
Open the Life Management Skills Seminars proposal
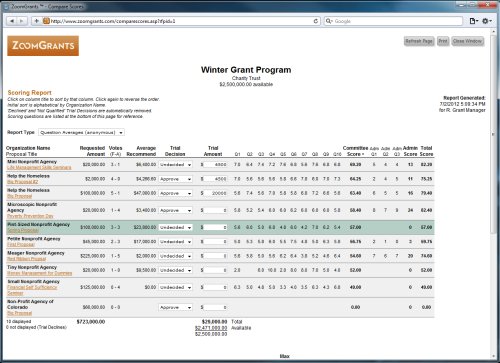[x=39, y=167]
